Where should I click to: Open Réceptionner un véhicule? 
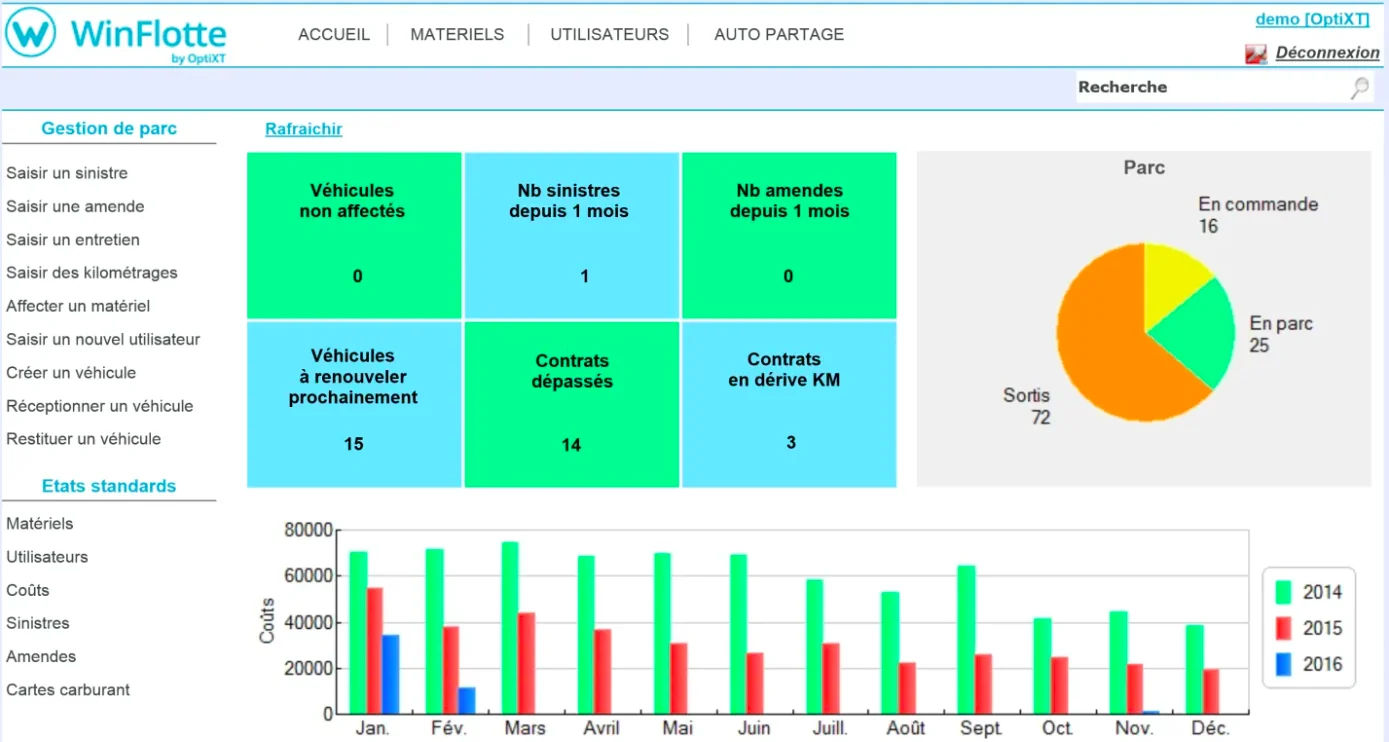click(x=100, y=406)
